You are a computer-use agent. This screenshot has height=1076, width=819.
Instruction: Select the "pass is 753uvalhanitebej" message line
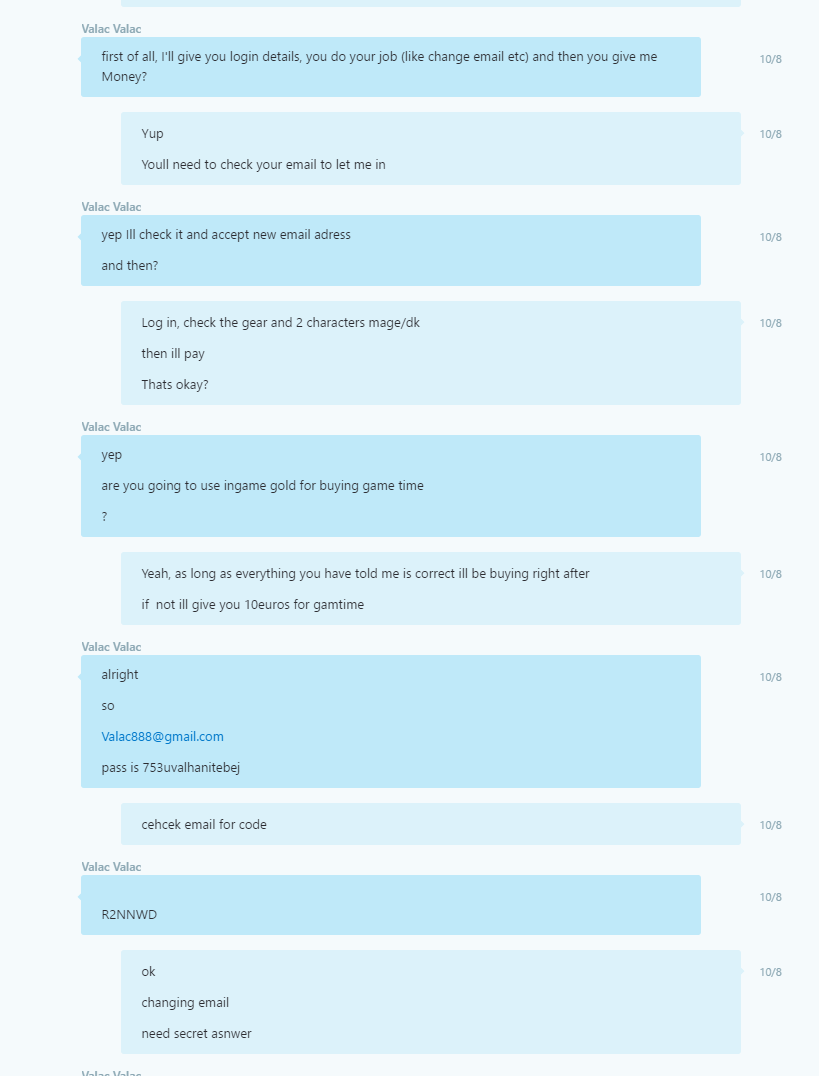point(170,768)
